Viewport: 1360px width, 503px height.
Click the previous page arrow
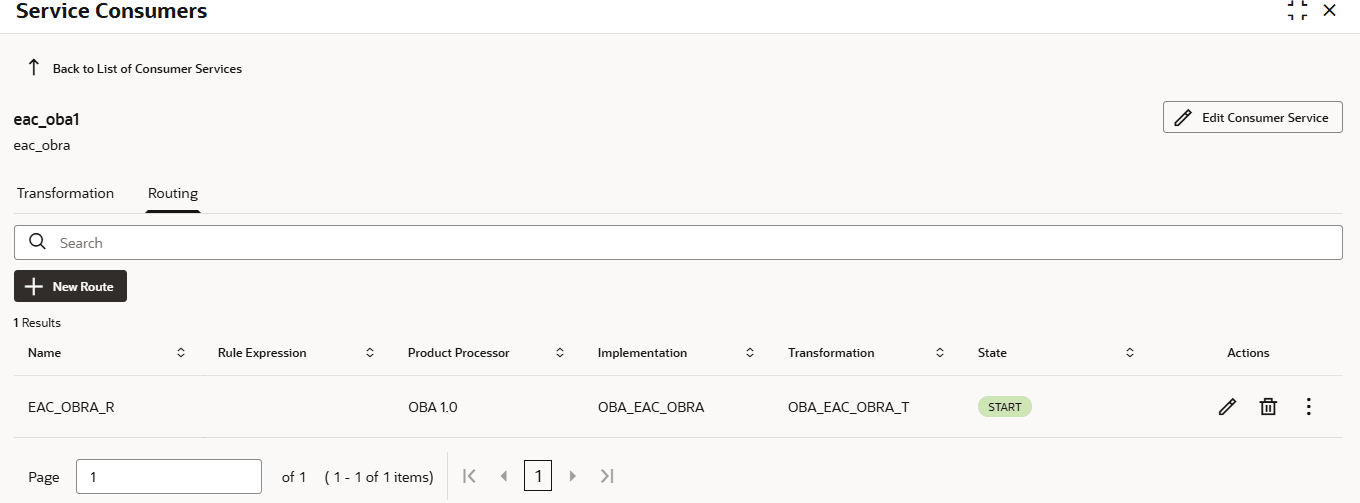coord(503,477)
